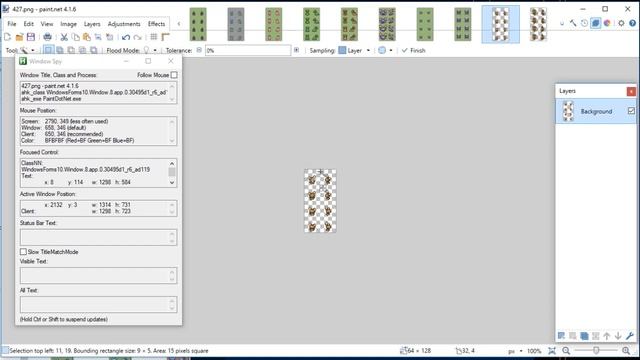Click the Redo arrow icon
The height and width of the screenshot is (360, 640).
[x=138, y=37]
